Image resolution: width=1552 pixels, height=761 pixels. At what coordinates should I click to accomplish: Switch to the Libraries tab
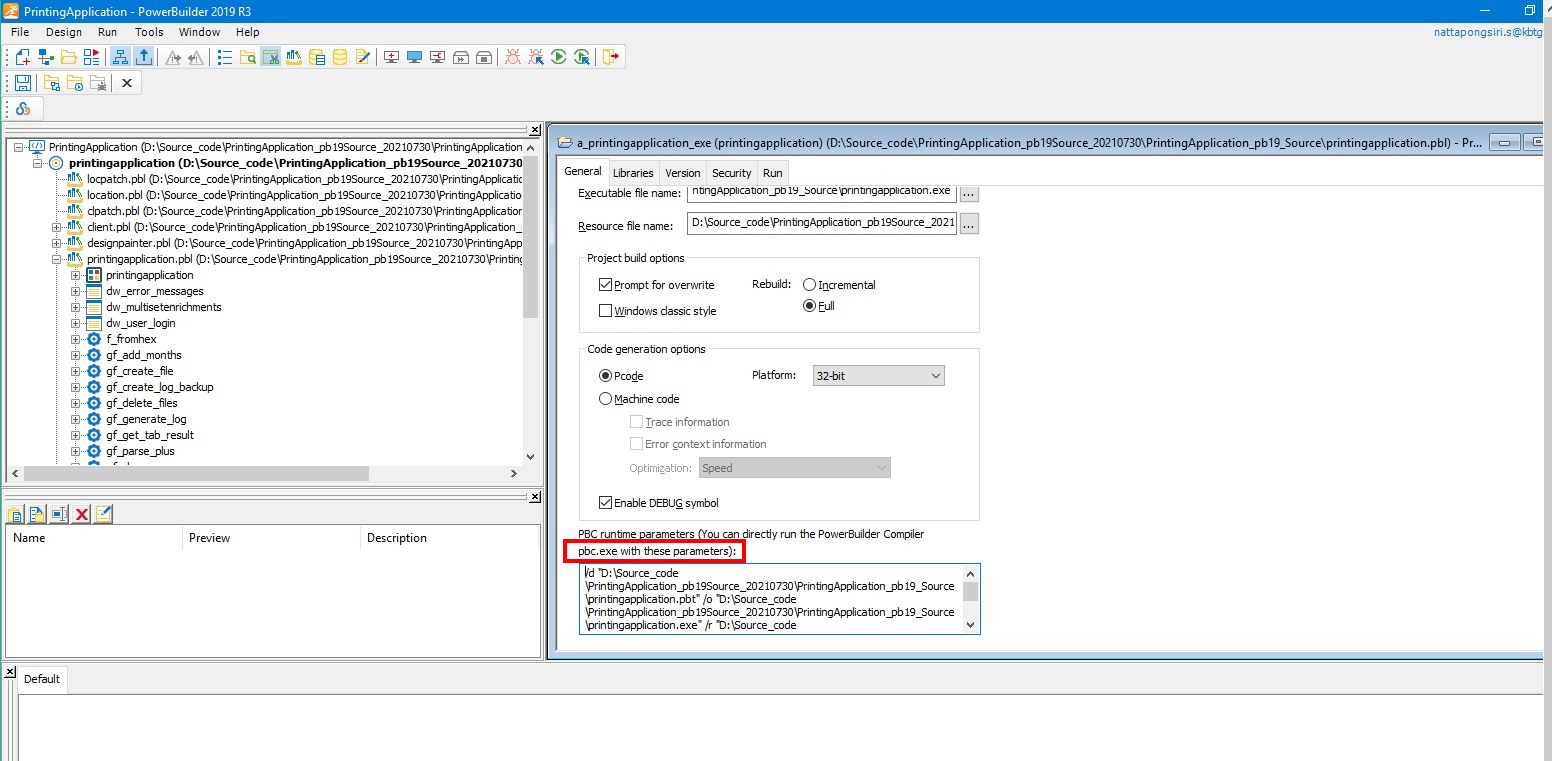click(x=633, y=173)
